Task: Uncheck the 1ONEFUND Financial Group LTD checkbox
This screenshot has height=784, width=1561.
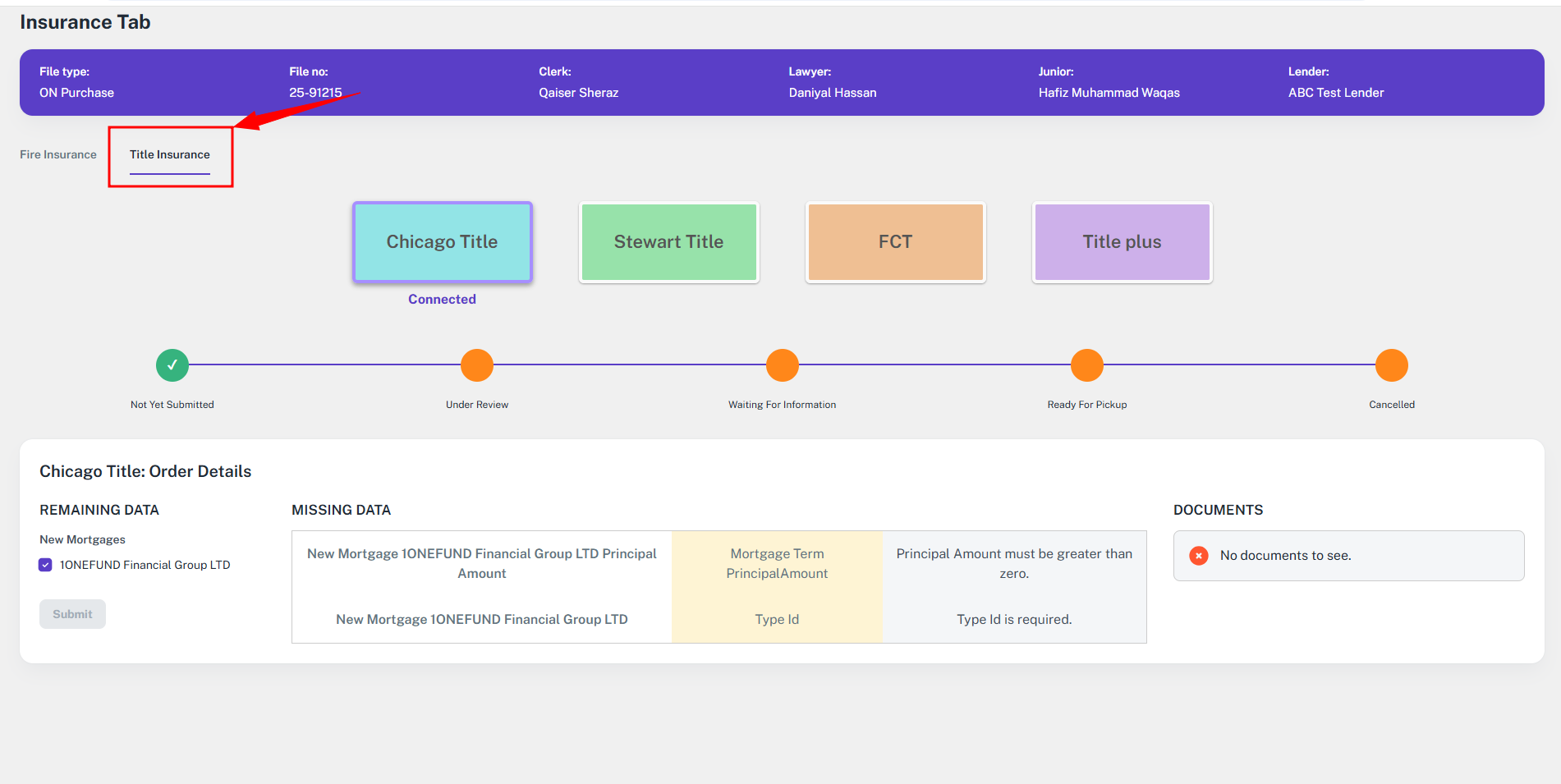Action: (46, 565)
